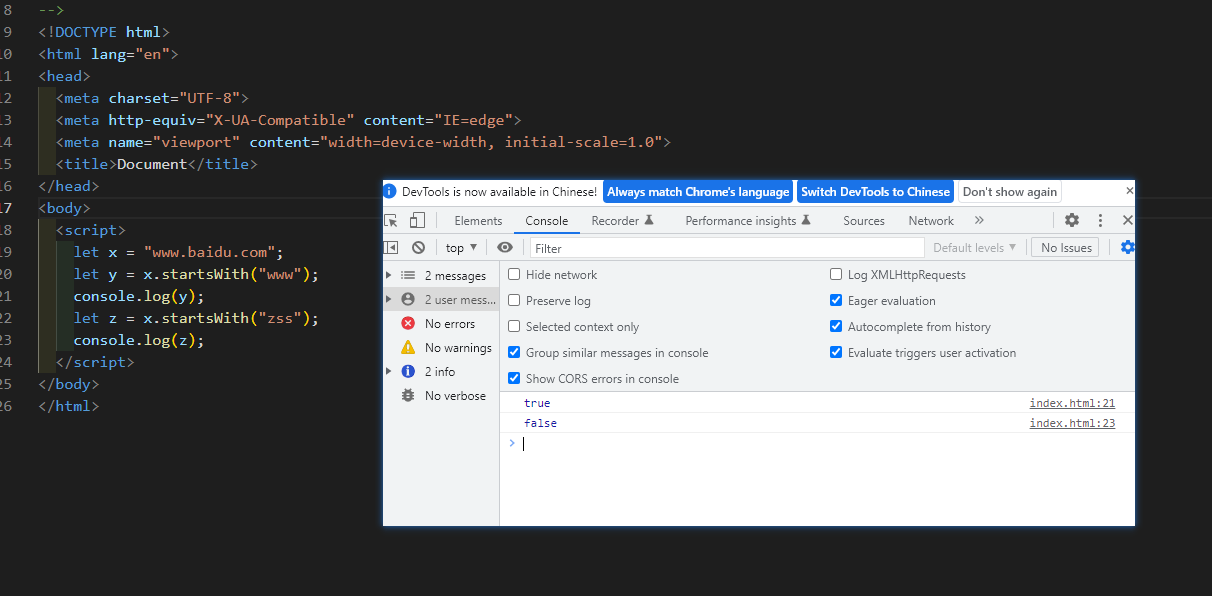This screenshot has width=1212, height=596.
Task: Open the DevTools three-dot customize menu
Action: 1100,220
